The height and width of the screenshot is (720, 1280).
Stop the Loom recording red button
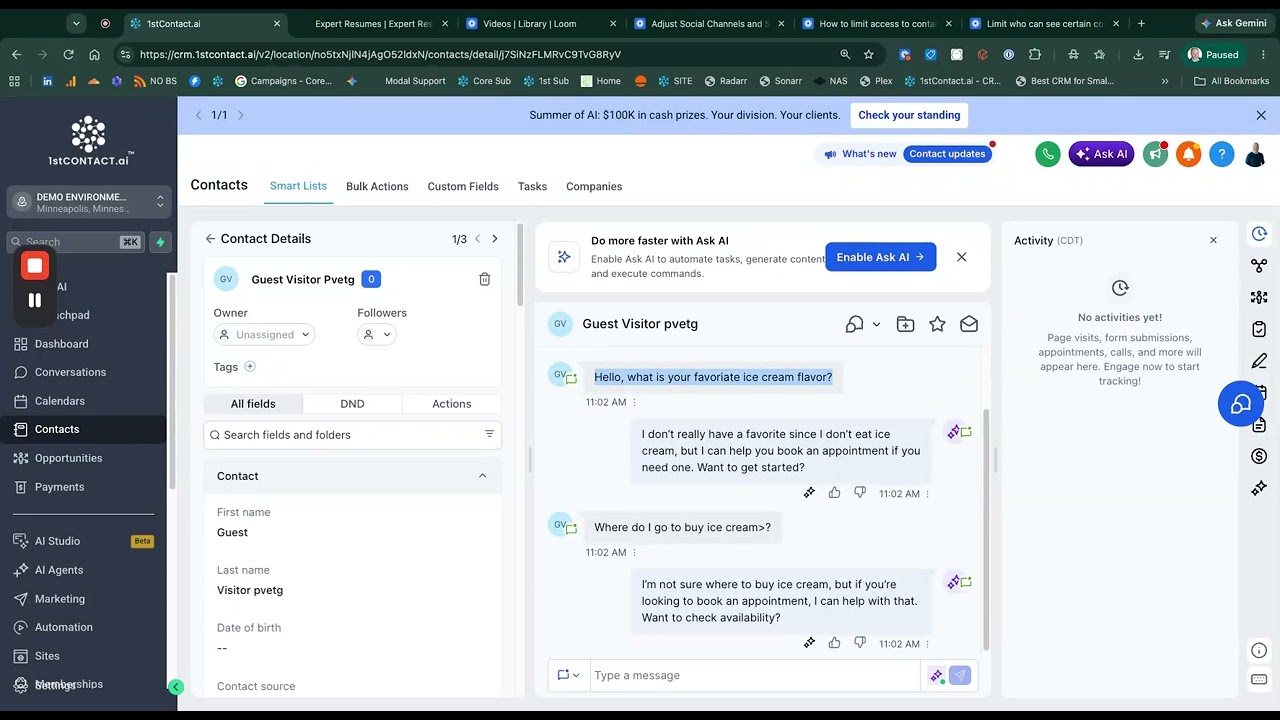[x=35, y=266]
